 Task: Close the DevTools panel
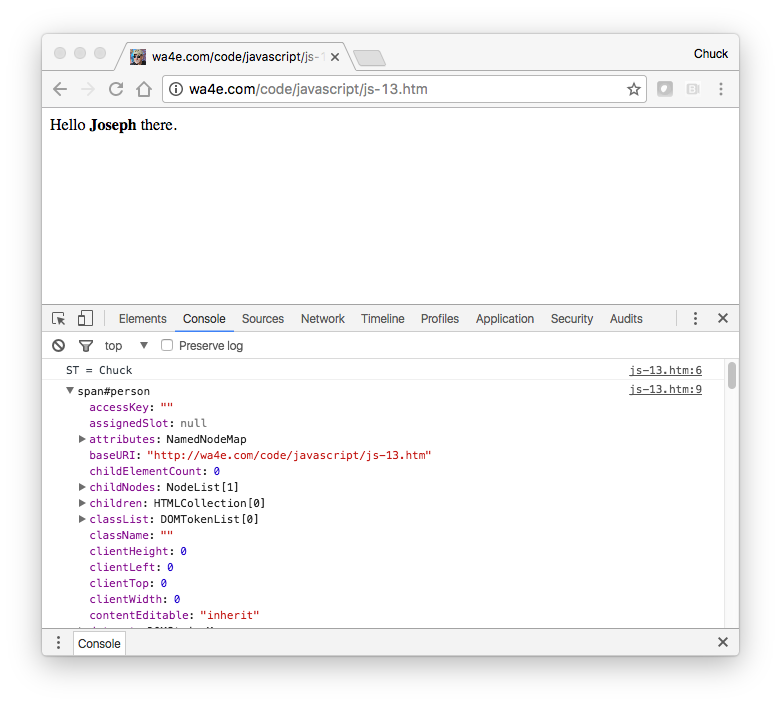[x=723, y=318]
